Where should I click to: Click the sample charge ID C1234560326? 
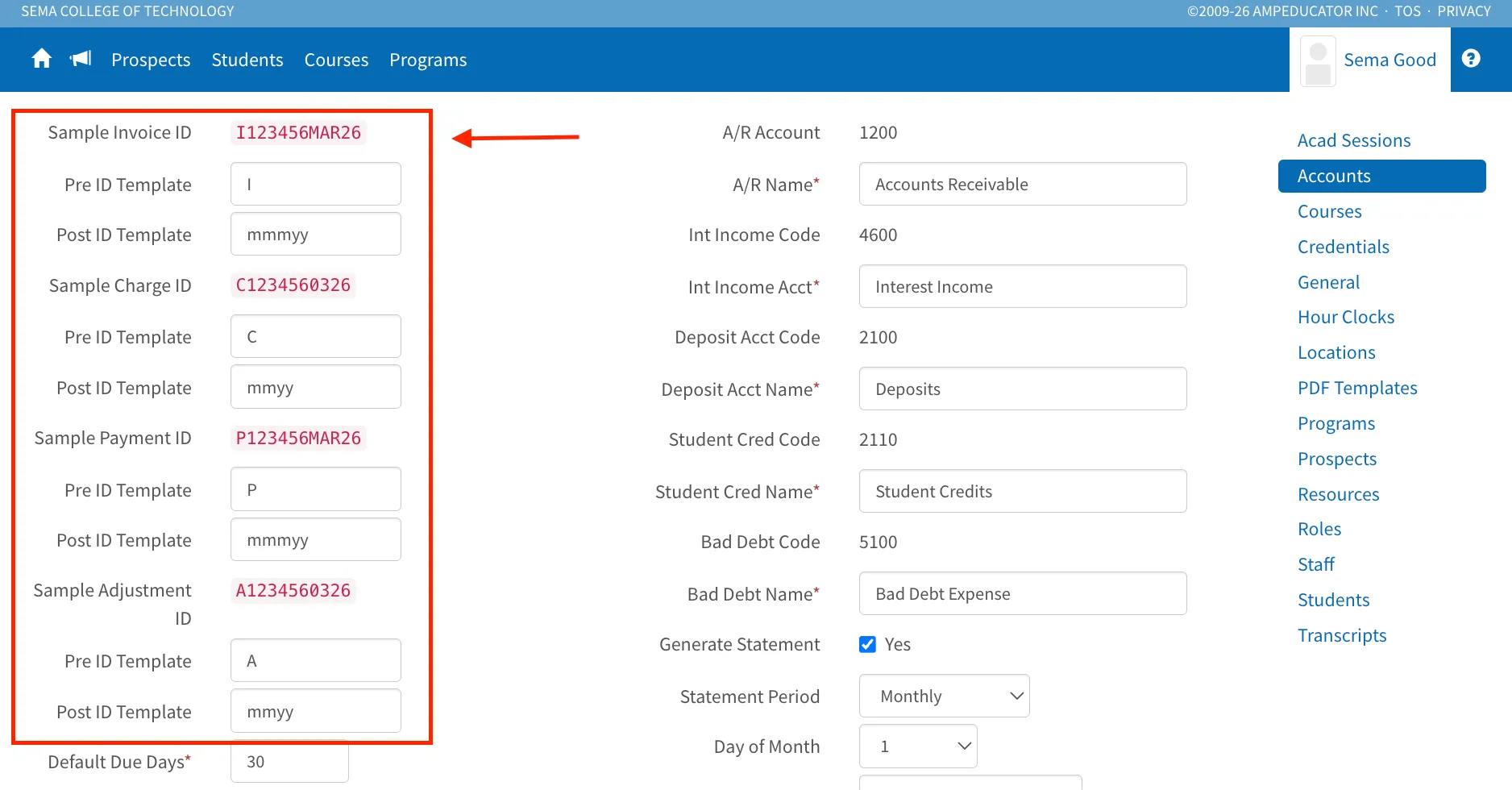point(293,285)
